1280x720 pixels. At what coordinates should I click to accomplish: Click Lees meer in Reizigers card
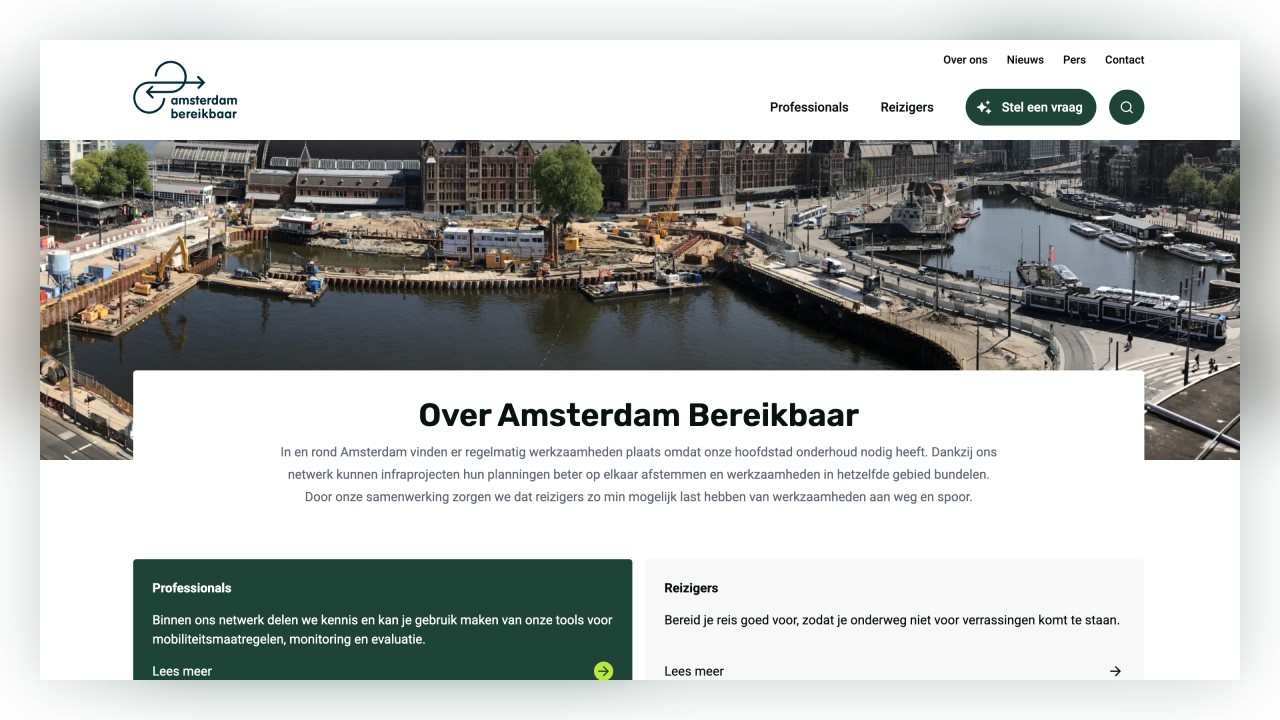[x=694, y=671]
